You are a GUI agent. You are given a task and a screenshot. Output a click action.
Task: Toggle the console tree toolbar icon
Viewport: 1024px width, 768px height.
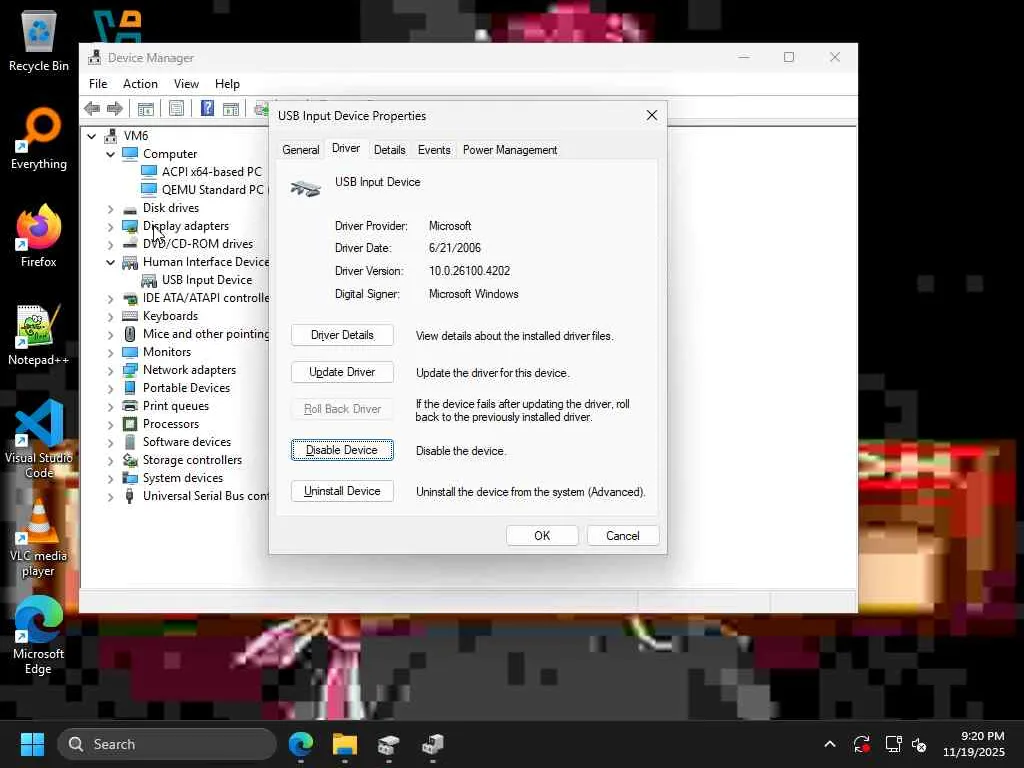coord(146,108)
